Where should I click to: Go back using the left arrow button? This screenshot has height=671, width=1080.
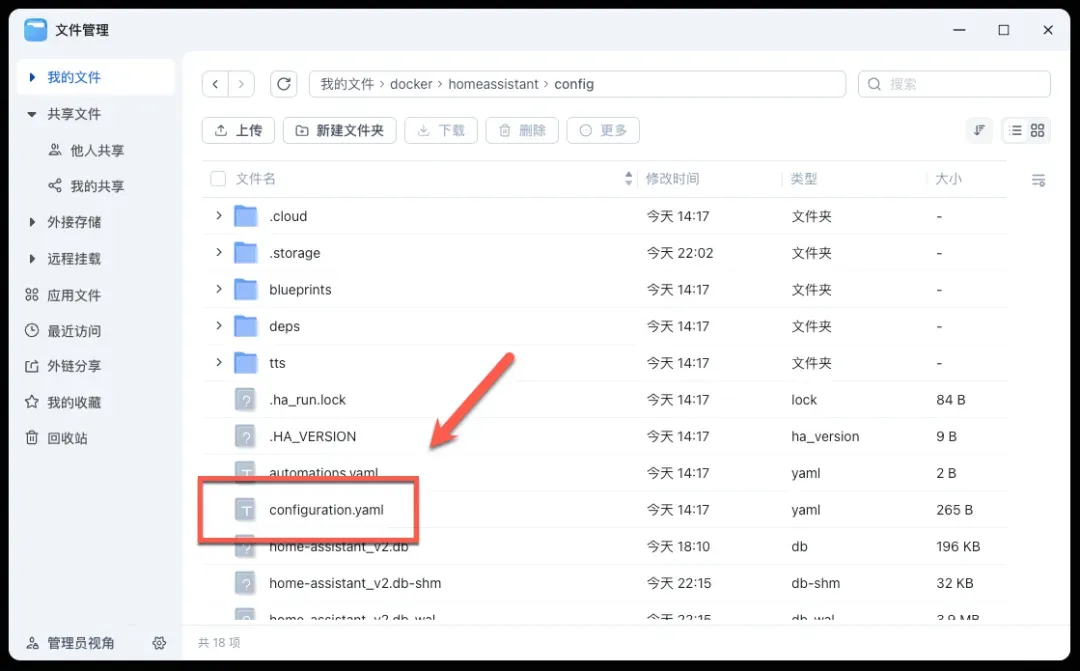(216, 85)
